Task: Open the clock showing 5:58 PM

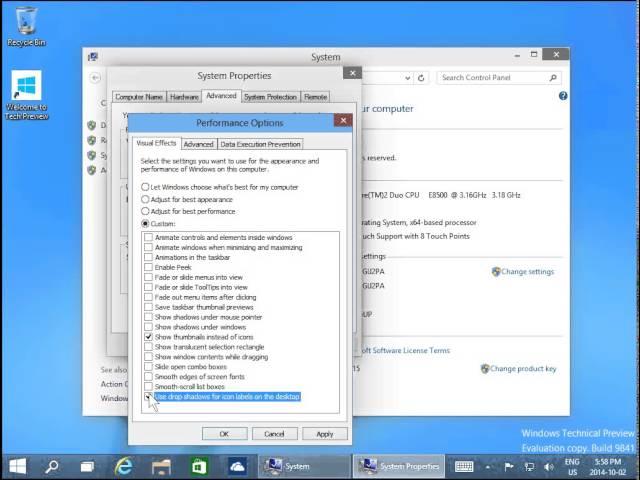Action: tap(608, 467)
